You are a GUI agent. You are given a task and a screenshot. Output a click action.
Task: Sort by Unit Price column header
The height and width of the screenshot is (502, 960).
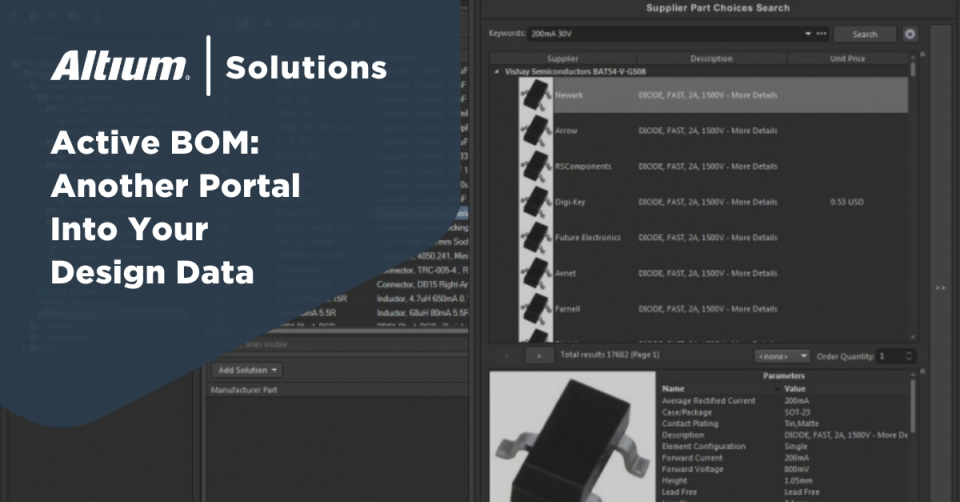[x=848, y=59]
